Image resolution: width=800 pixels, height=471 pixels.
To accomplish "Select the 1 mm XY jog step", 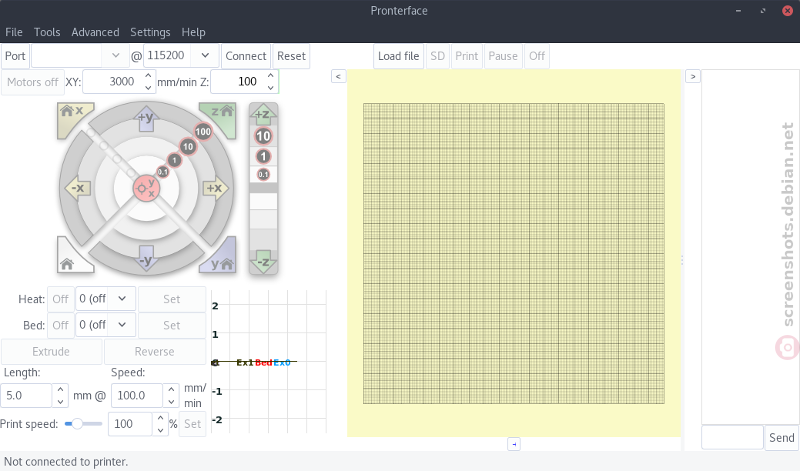I will coord(174,160).
